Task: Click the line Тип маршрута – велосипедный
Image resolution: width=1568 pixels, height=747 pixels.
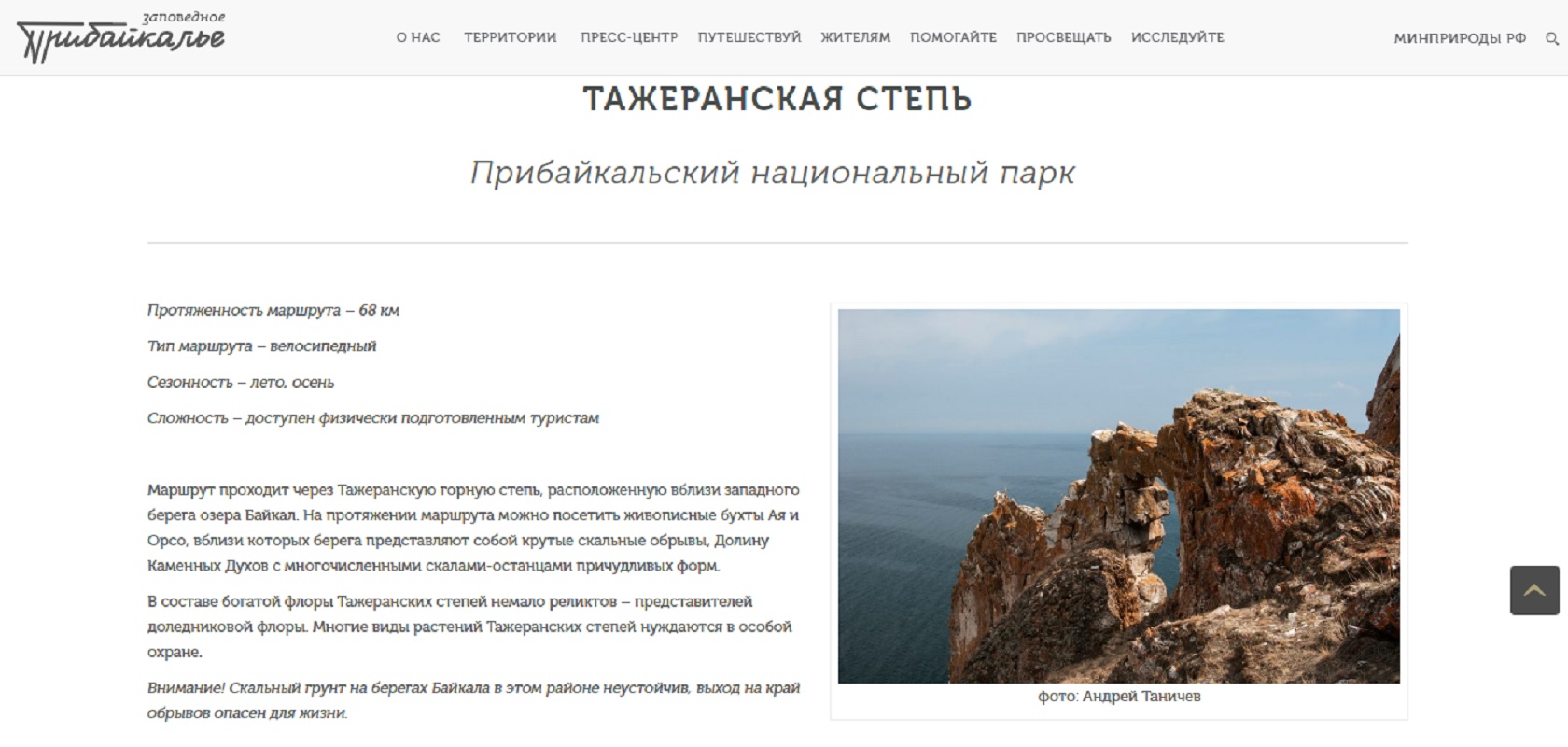Action: (x=261, y=345)
